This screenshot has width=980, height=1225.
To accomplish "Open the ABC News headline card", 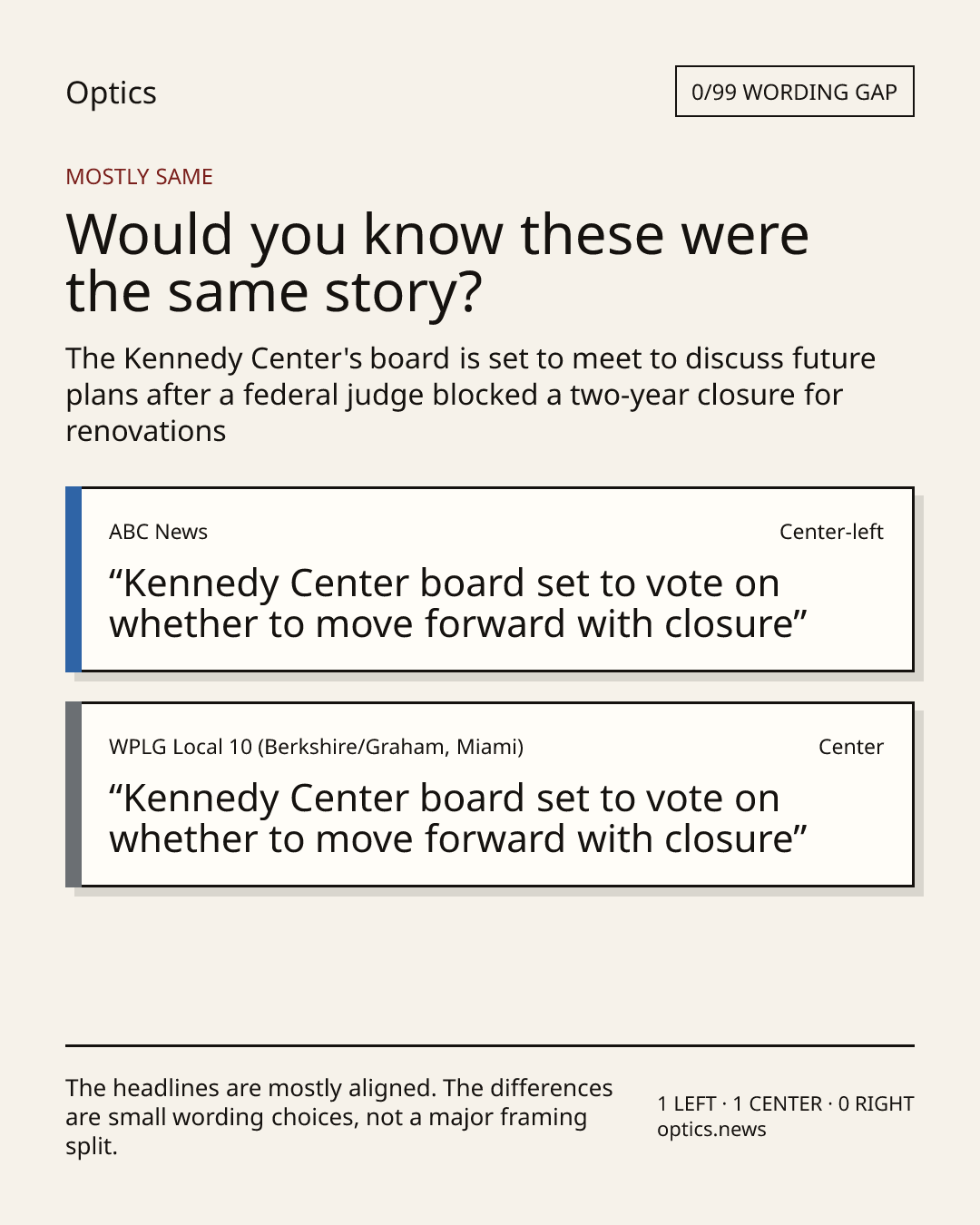I will 489,580.
